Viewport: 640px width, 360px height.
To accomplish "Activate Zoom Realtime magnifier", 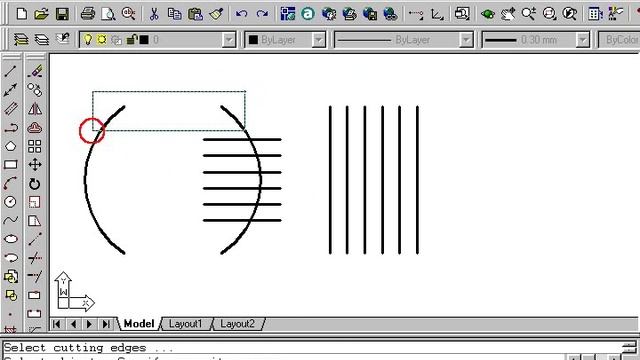I will pos(529,14).
